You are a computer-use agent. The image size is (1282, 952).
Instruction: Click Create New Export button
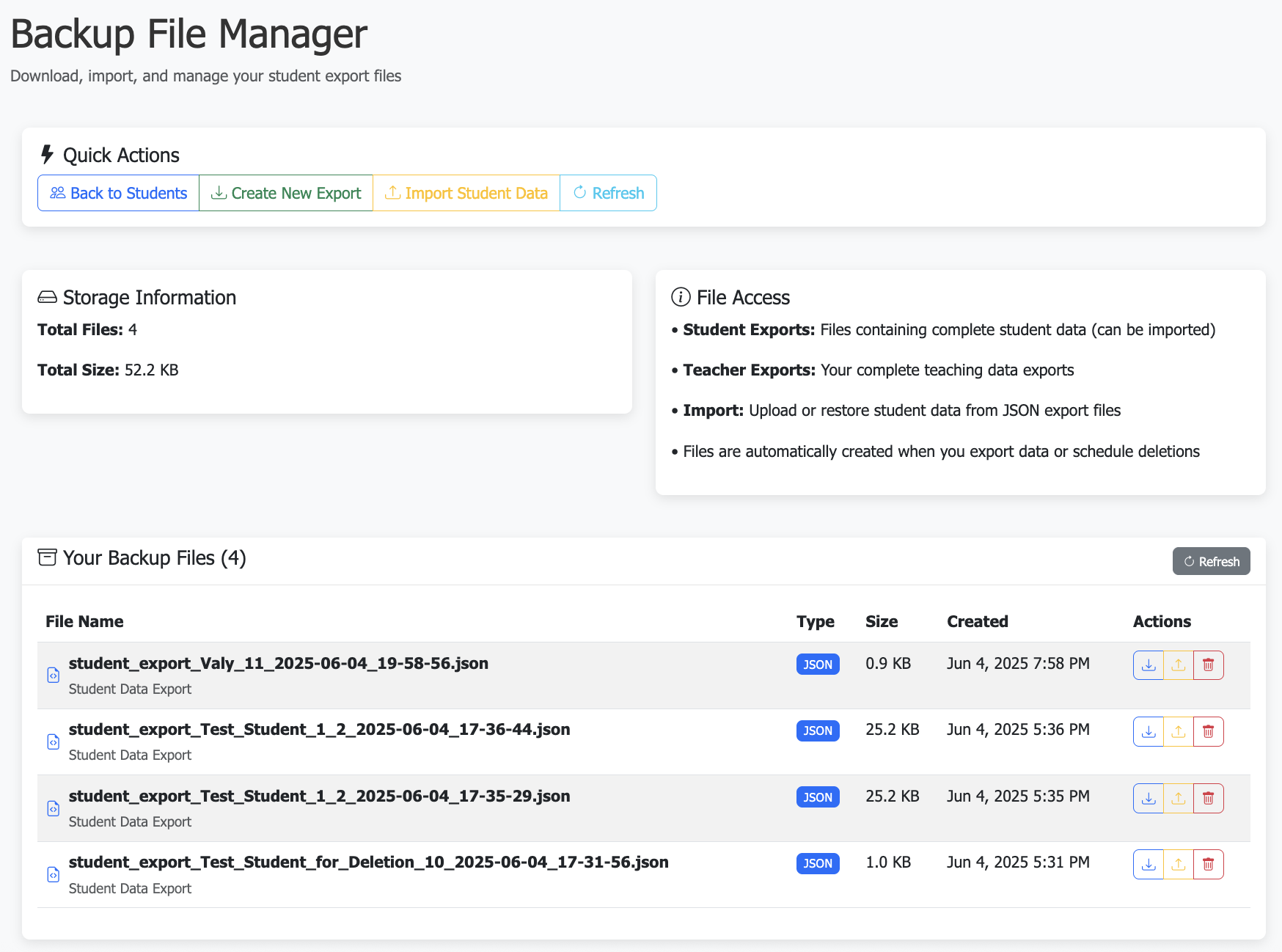click(286, 193)
